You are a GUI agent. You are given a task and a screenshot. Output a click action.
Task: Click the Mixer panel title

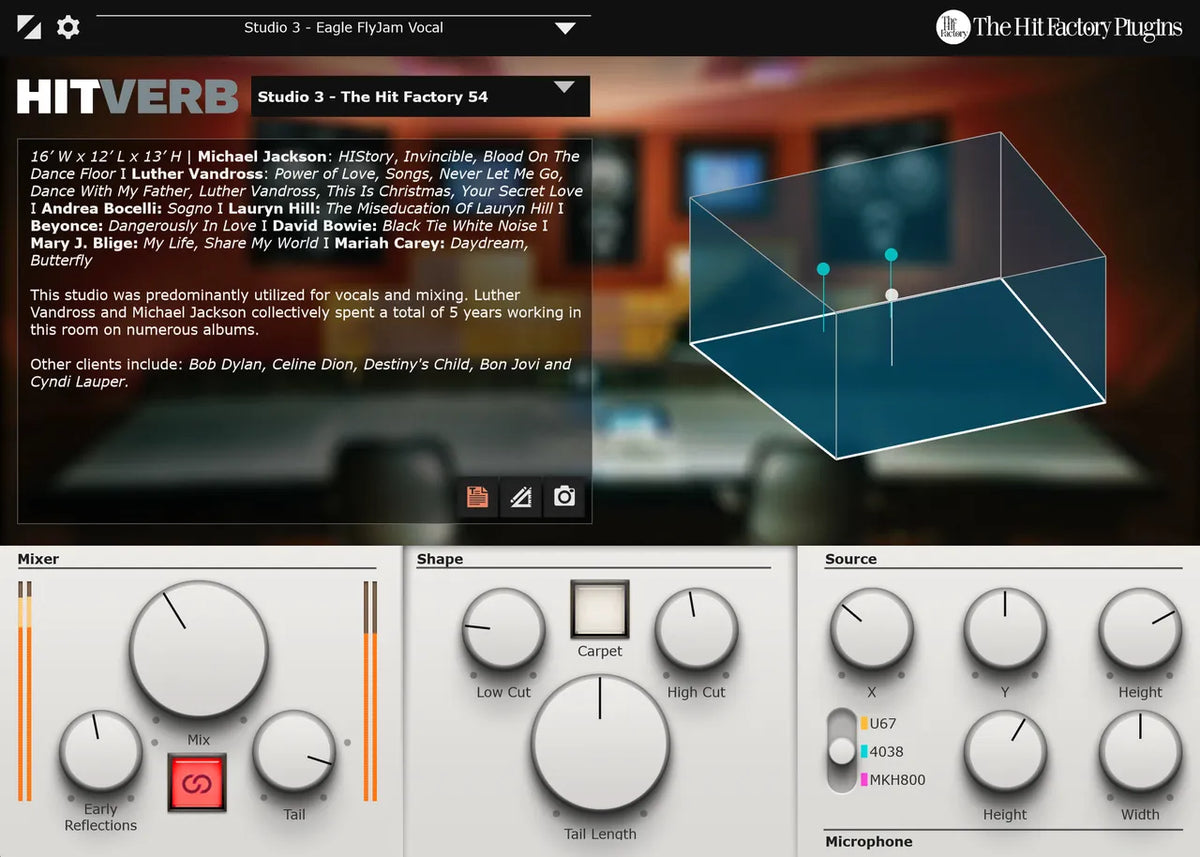click(x=39, y=559)
